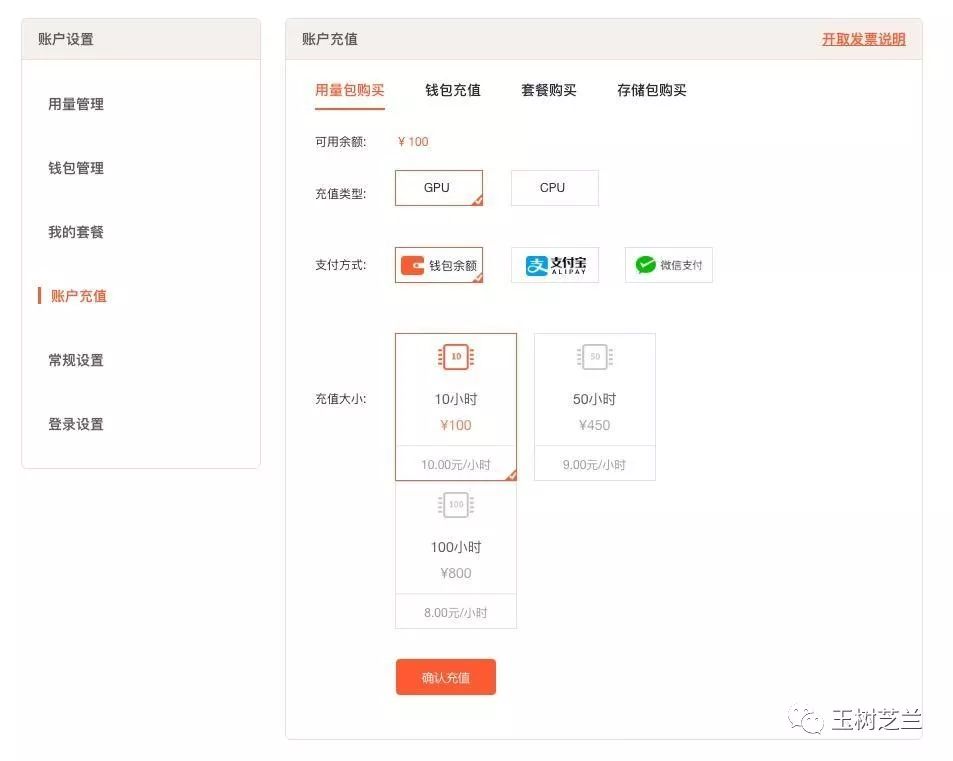
Task: Select the Alipay payment icon
Action: [554, 265]
